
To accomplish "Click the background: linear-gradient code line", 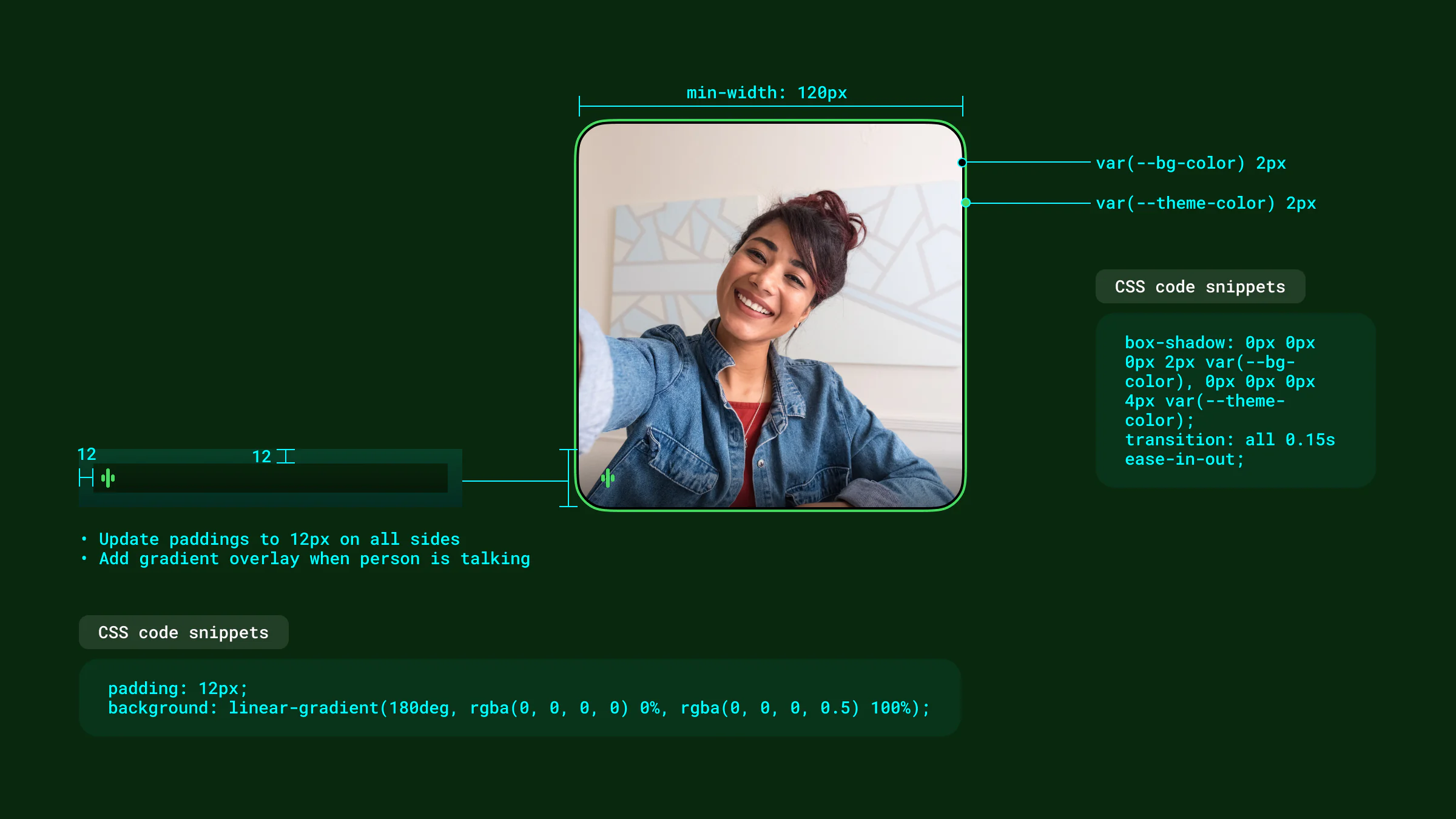I will (x=519, y=708).
